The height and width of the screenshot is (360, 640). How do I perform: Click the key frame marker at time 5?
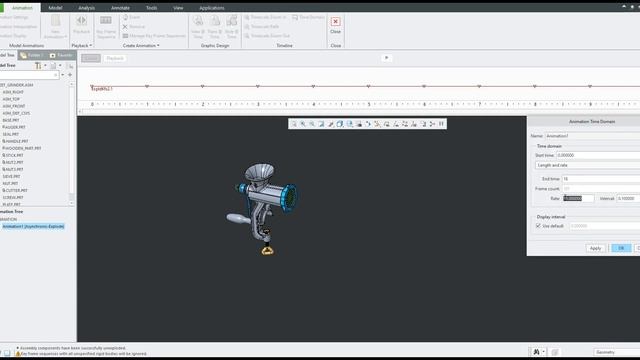[x=368, y=86]
